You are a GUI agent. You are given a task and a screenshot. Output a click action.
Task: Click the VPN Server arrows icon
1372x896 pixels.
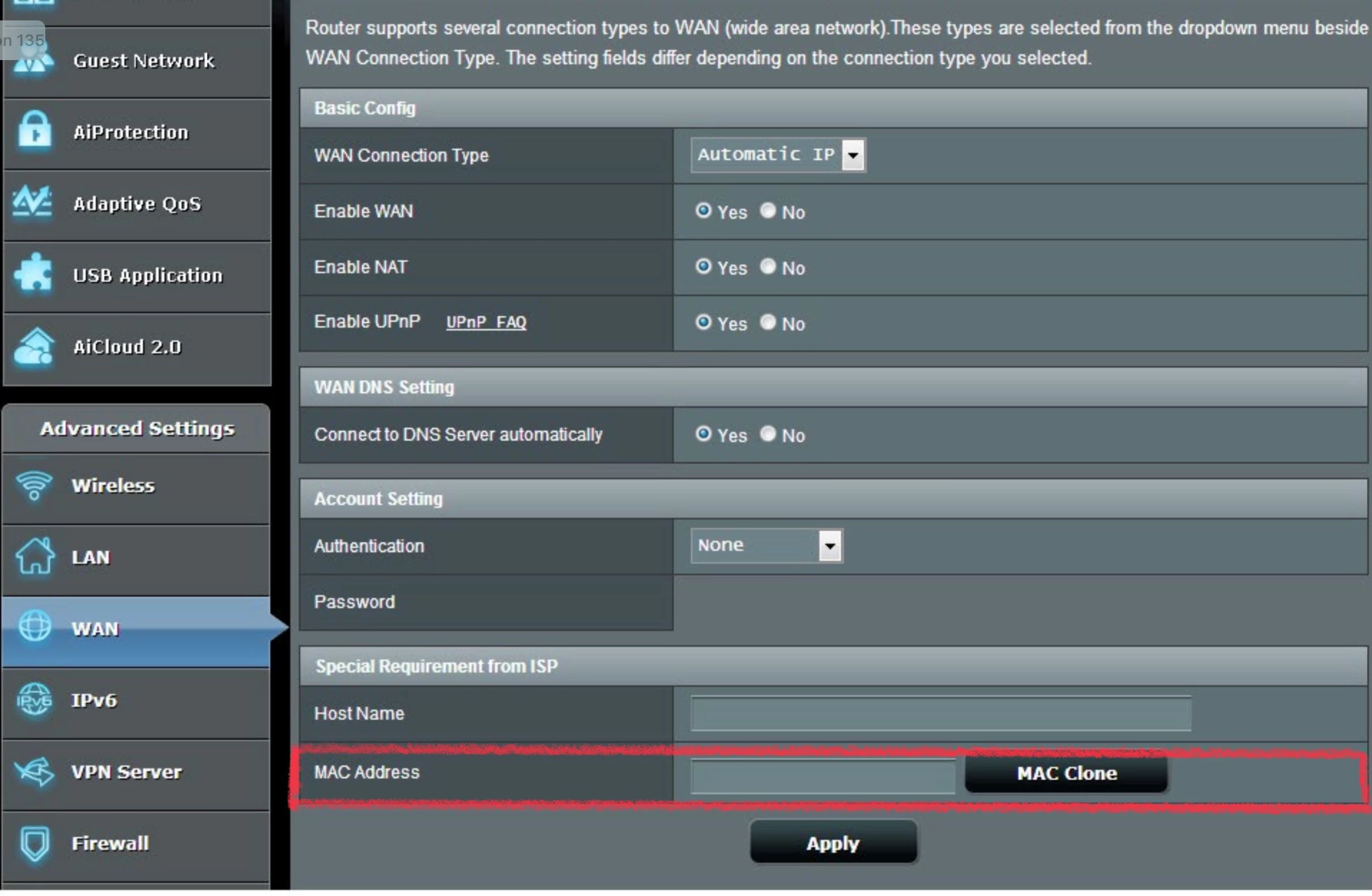(x=35, y=772)
